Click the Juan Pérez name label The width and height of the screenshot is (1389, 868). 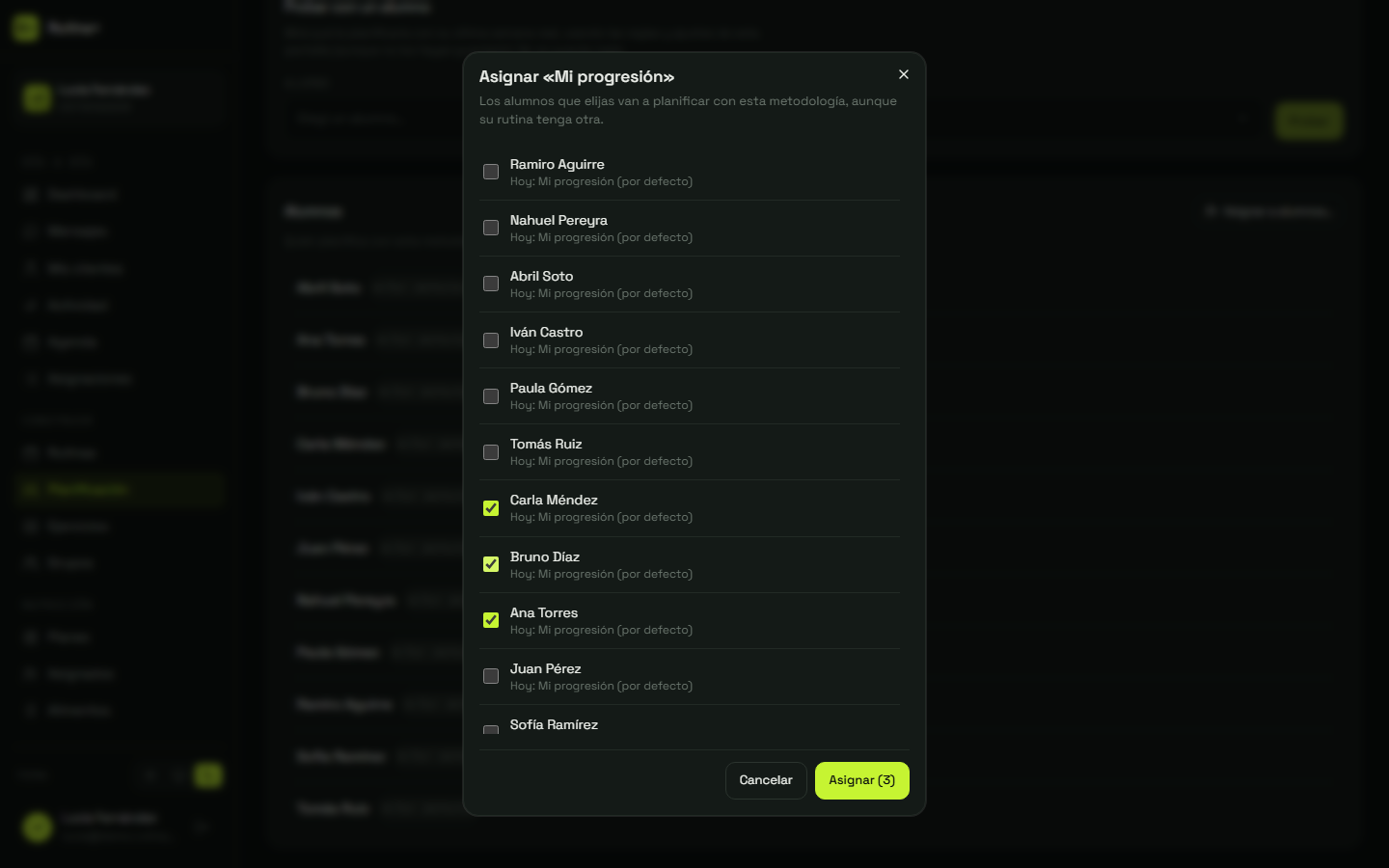[546, 668]
